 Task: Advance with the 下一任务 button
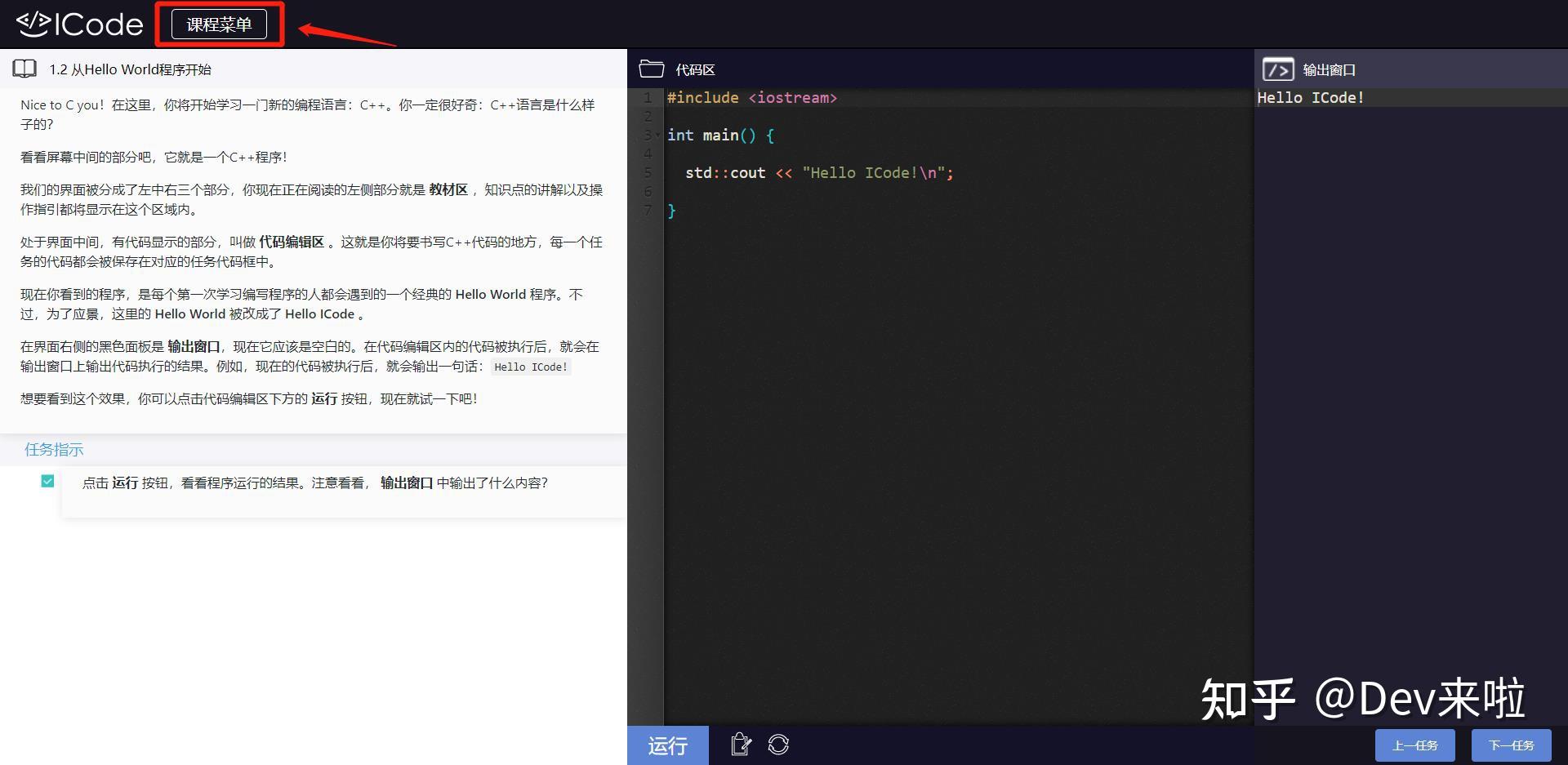point(1512,745)
